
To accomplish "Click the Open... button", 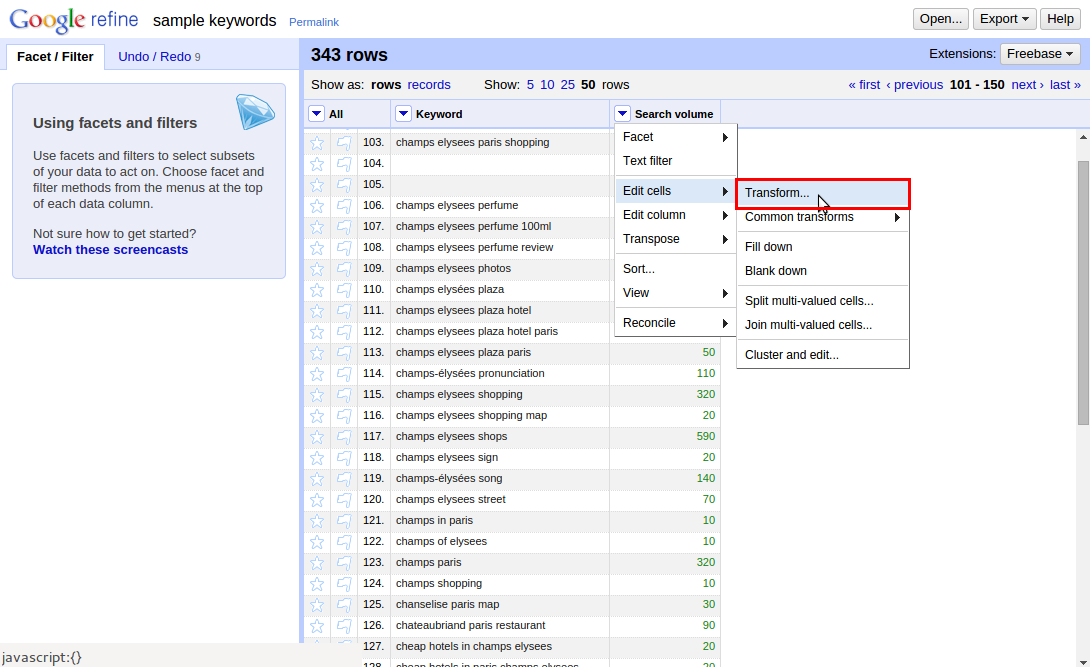I will pos(941,19).
